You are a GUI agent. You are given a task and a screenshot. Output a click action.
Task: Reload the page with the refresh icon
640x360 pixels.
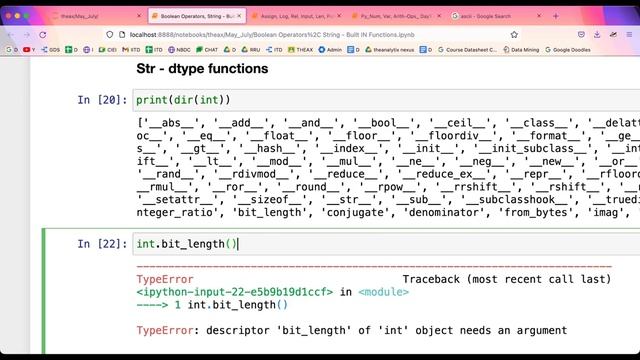coord(43,35)
